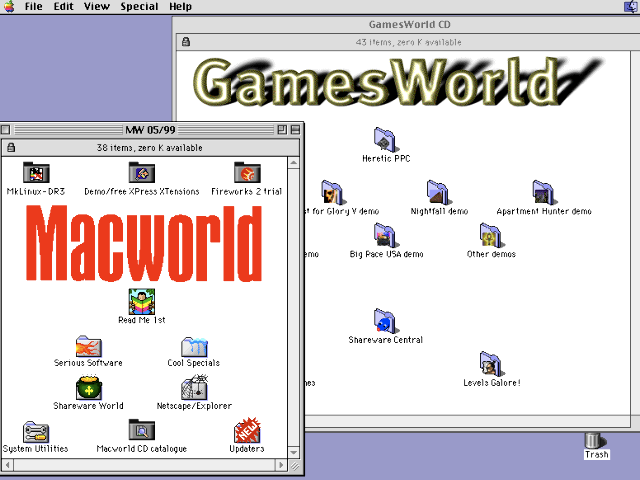Viewport: 640px width, 480px height.
Task: Open the Apple menu icon
Action: click(9, 7)
